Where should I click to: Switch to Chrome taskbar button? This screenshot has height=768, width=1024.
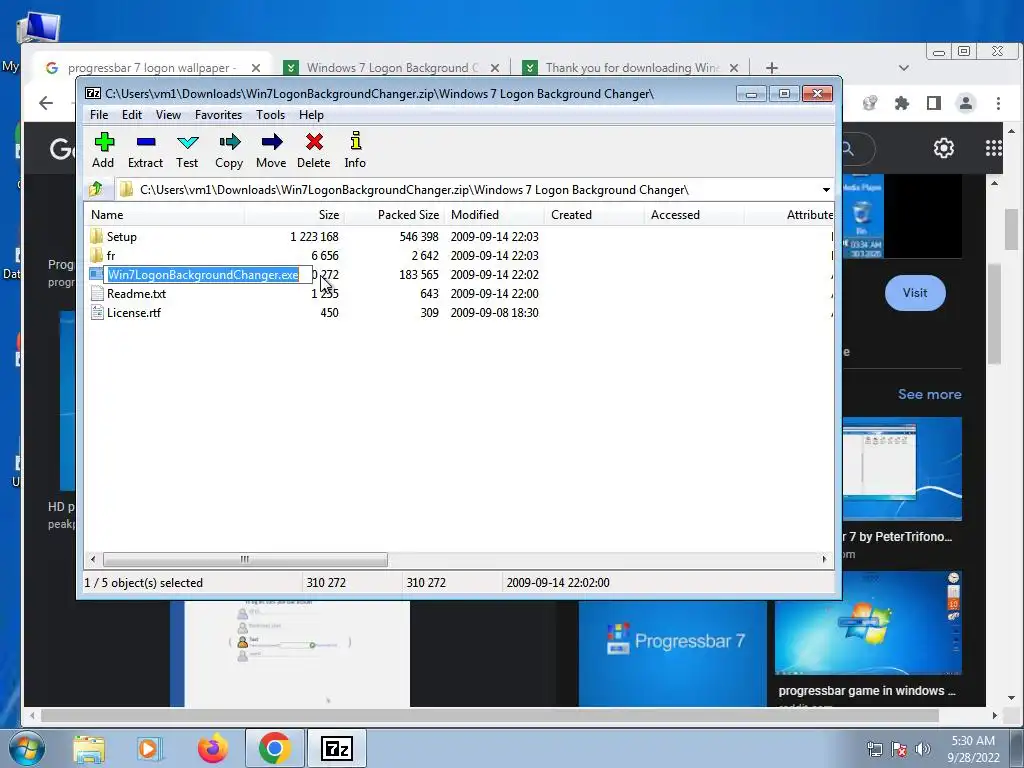coord(274,748)
